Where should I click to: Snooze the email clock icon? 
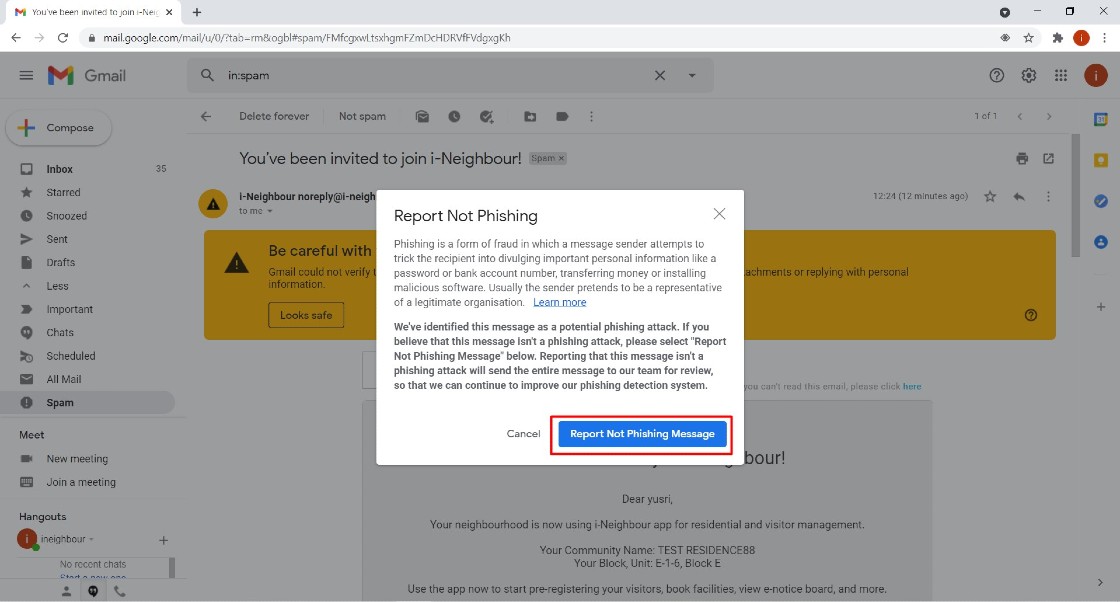pos(454,116)
